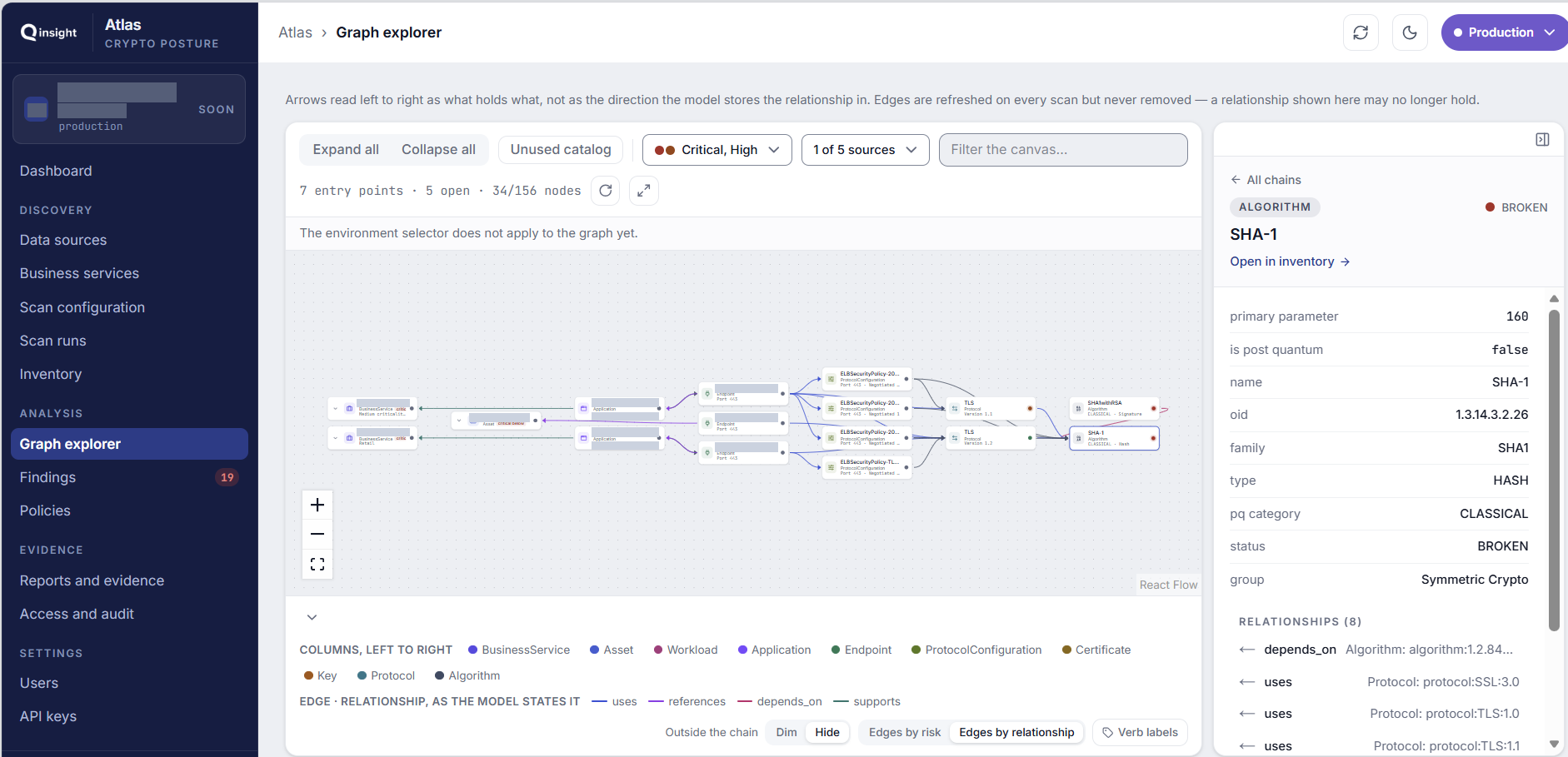Open the 1 of 5 sources dropdown

coord(865,150)
